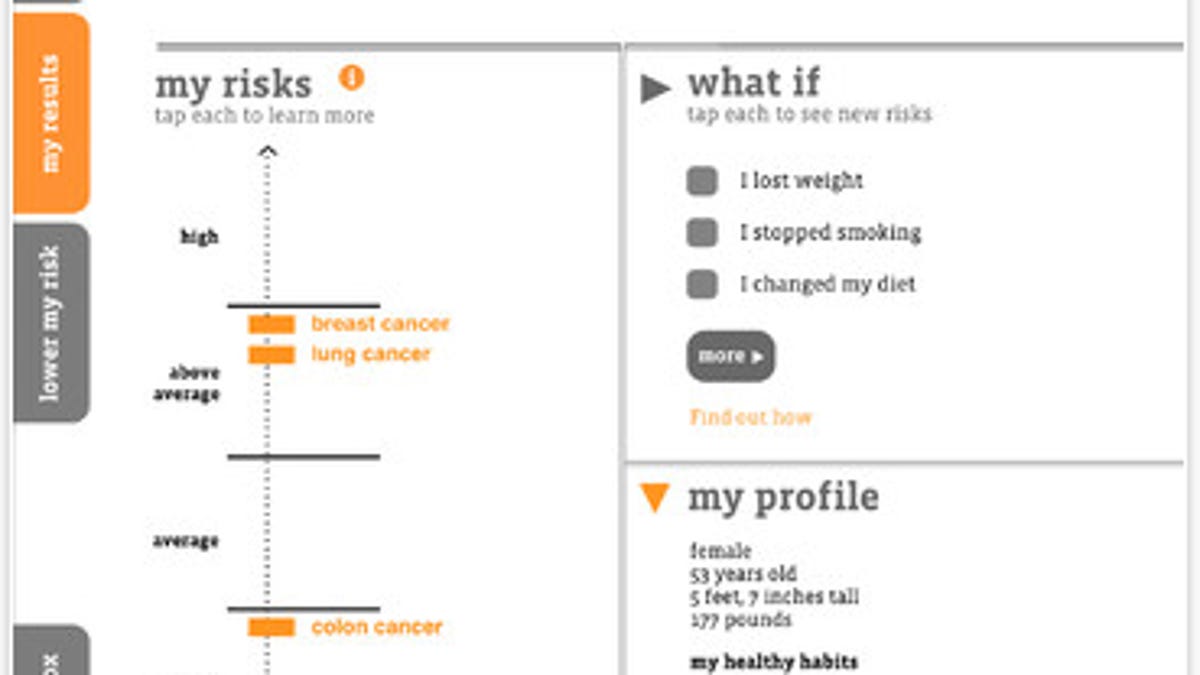Viewport: 1200px width, 675px height.
Task: Click the orange info icon beside my risks
Action: pyautogui.click(x=351, y=77)
